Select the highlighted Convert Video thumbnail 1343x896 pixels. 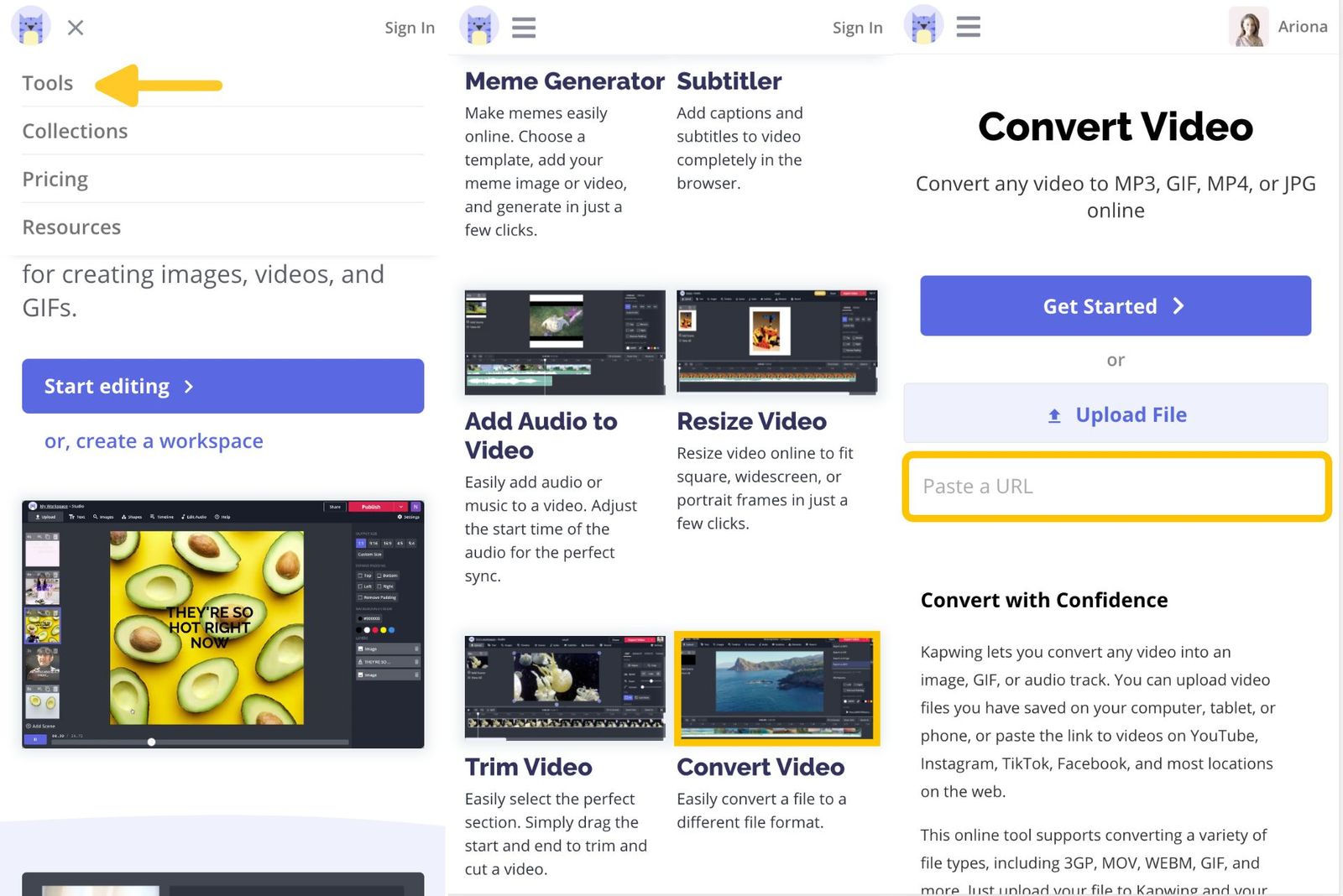point(776,688)
